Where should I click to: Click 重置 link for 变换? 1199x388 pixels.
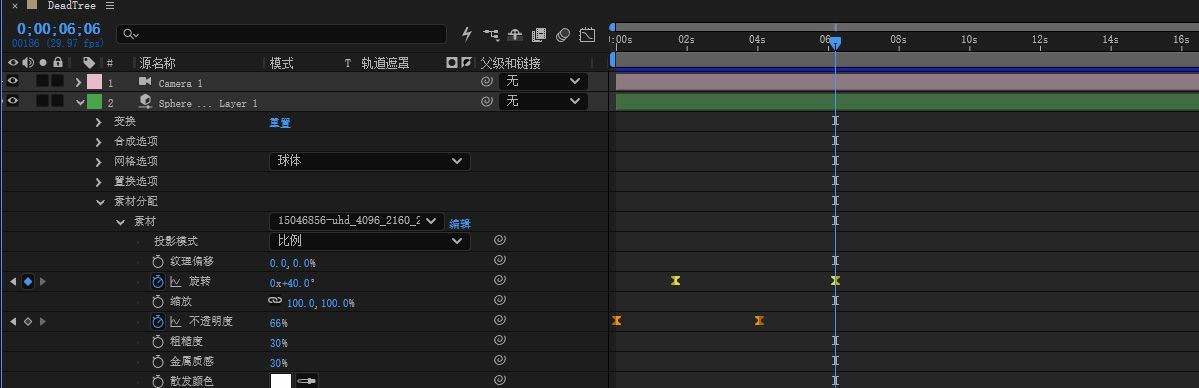280,122
